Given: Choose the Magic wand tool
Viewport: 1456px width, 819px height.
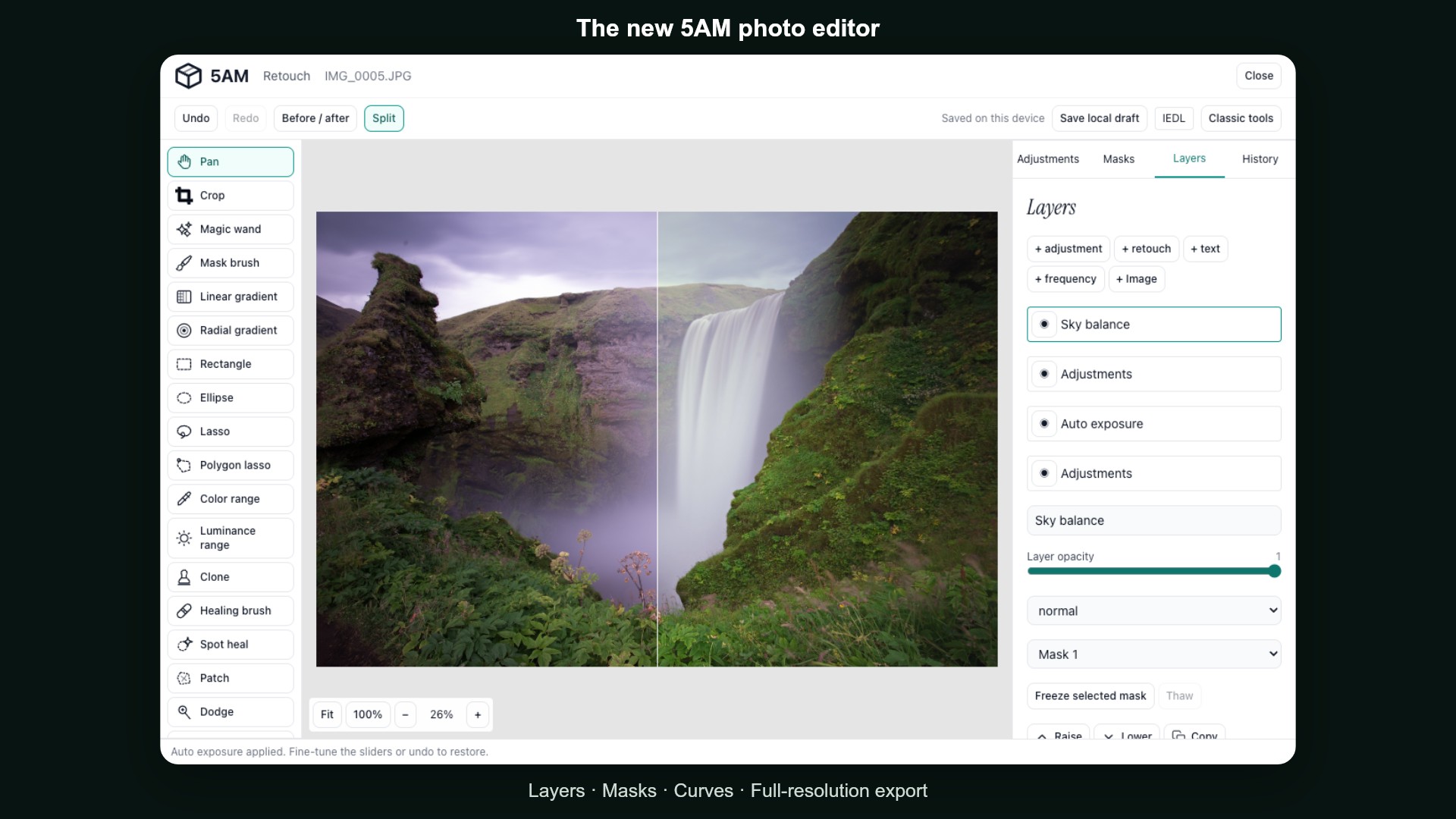Looking at the screenshot, I should click(x=231, y=229).
